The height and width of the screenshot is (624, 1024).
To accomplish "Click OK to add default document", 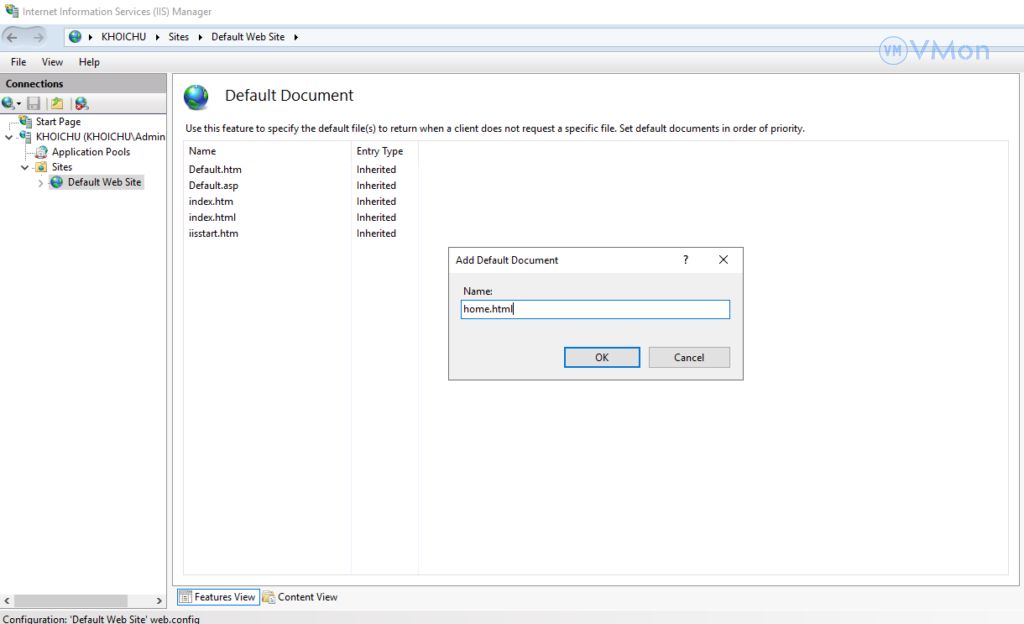I will tap(601, 357).
